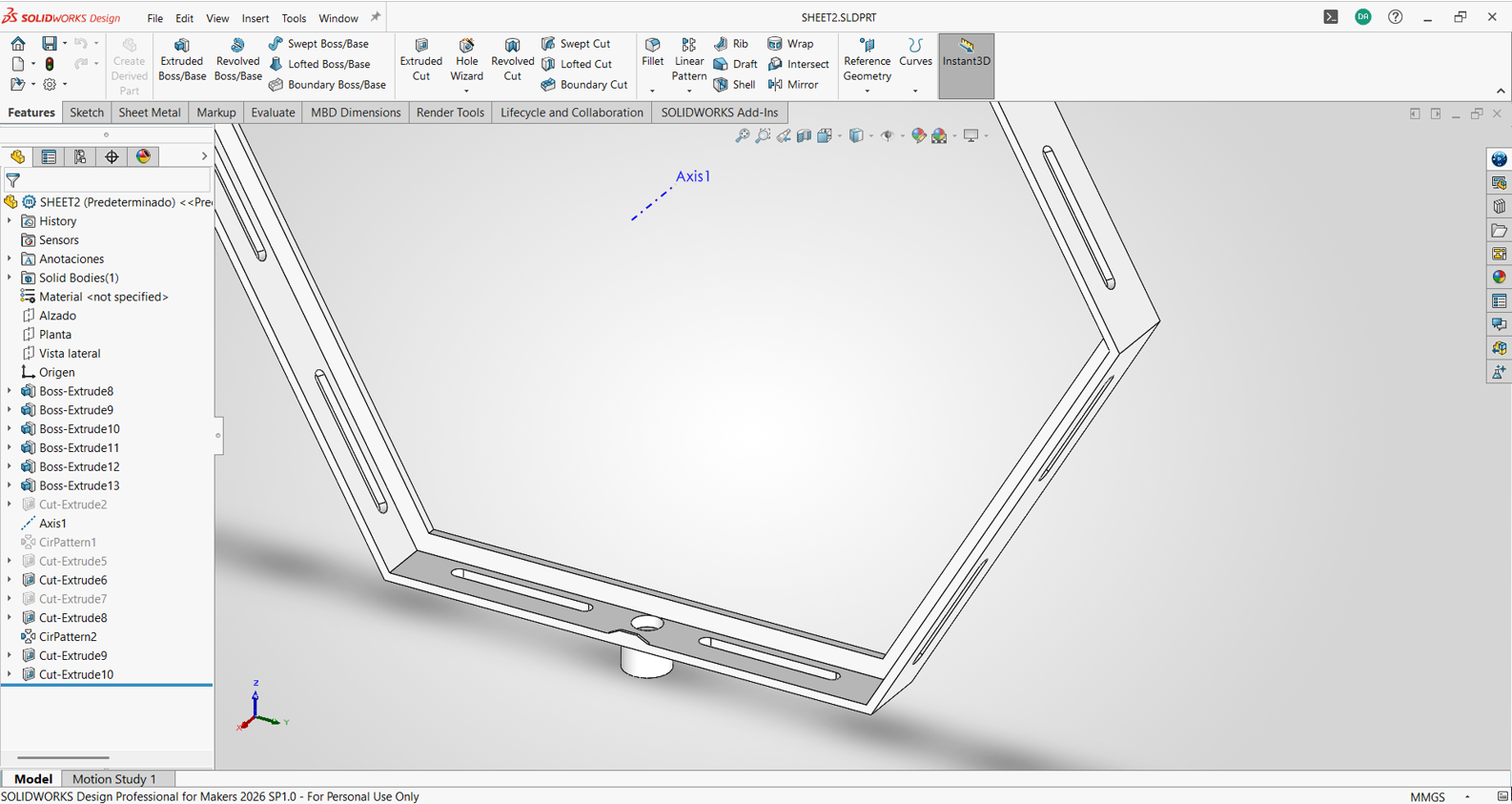This screenshot has width=1512, height=804.
Task: Open the Options gear dropdown arrow
Action: tap(65, 85)
